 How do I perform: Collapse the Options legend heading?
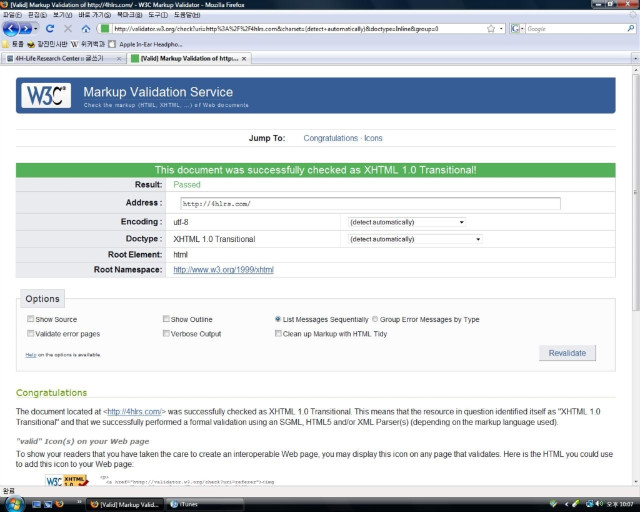click(x=42, y=298)
